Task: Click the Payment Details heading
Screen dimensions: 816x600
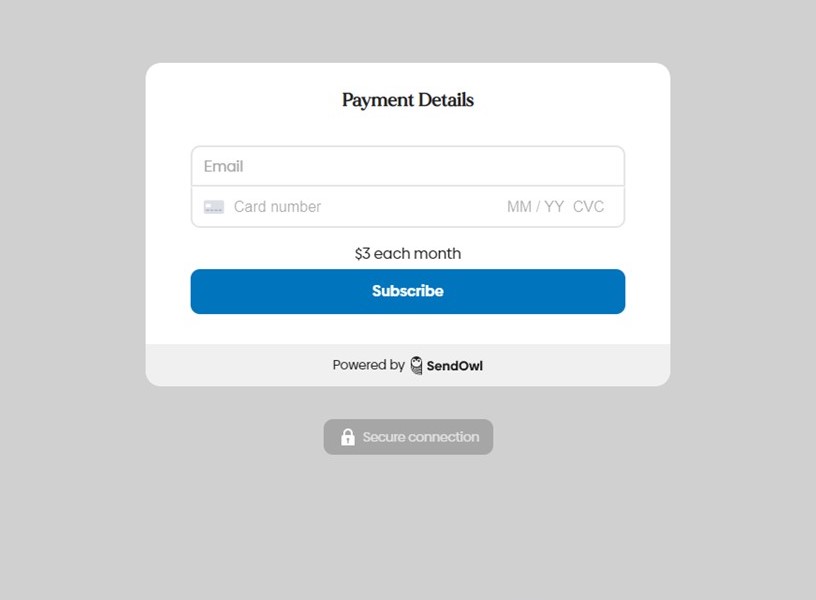Action: coord(407,100)
